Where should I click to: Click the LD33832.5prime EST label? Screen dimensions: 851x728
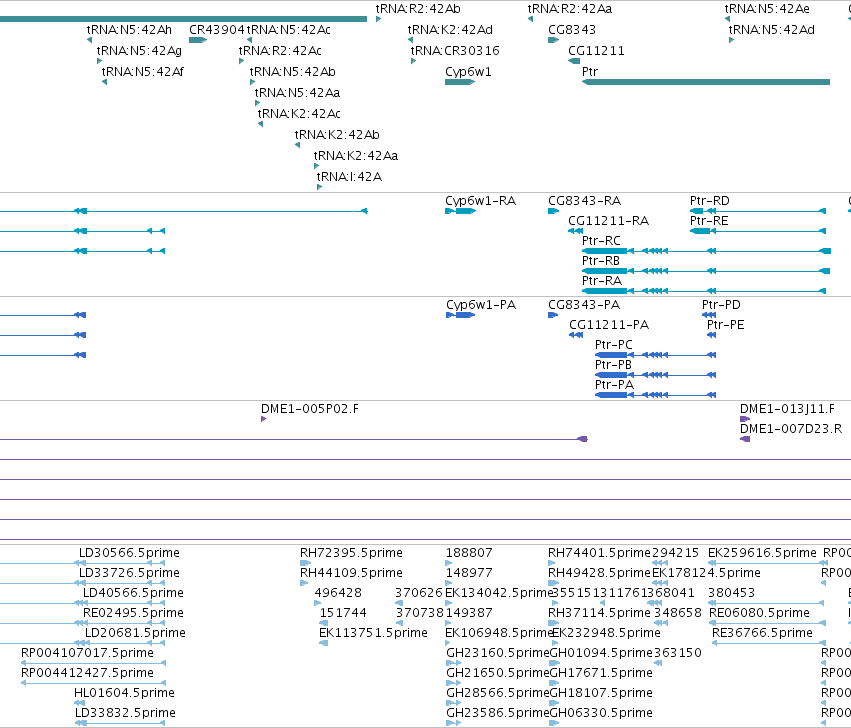point(125,713)
